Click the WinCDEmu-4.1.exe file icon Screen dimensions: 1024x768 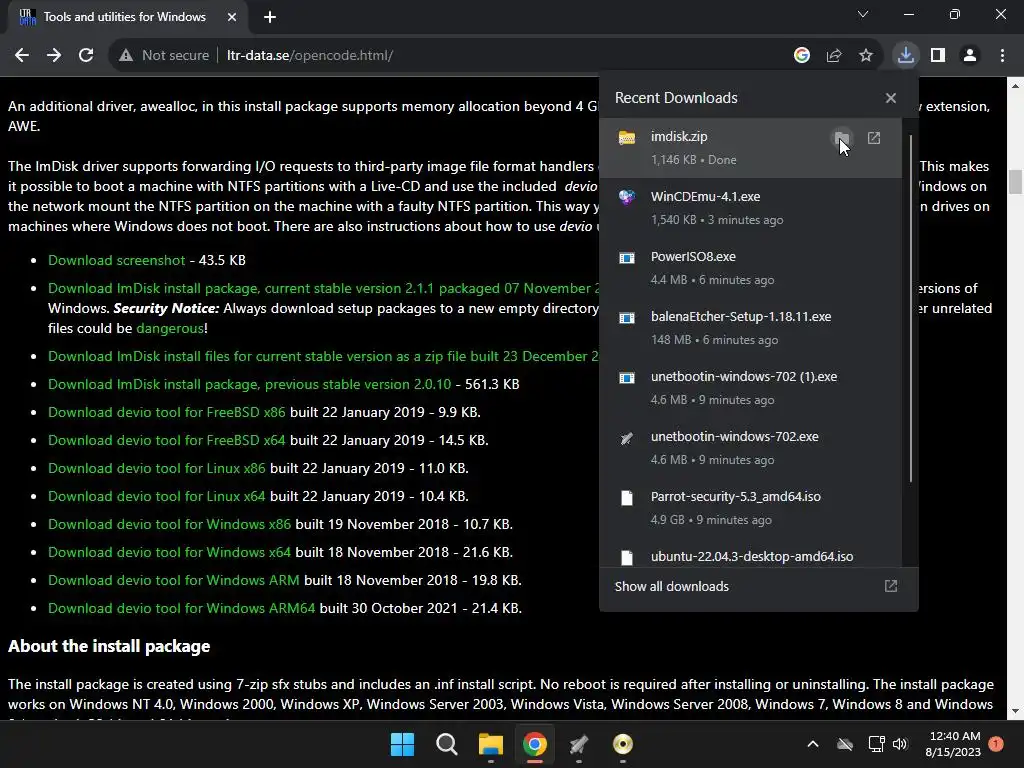627,197
